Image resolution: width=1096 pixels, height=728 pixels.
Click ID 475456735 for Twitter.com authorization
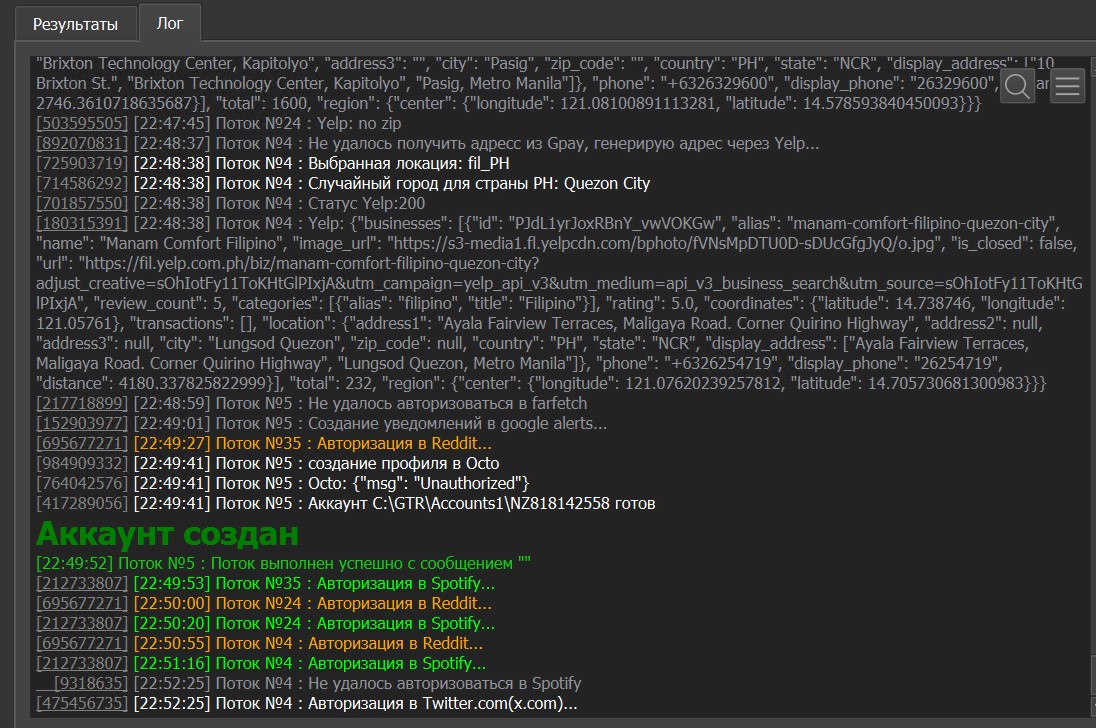click(82, 704)
